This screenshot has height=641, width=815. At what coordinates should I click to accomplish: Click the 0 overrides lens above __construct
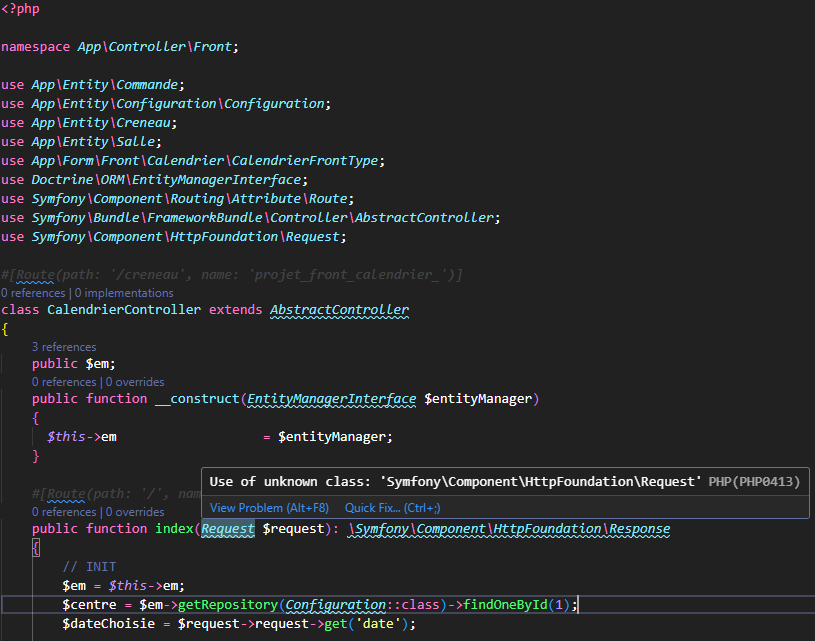[x=134, y=382]
